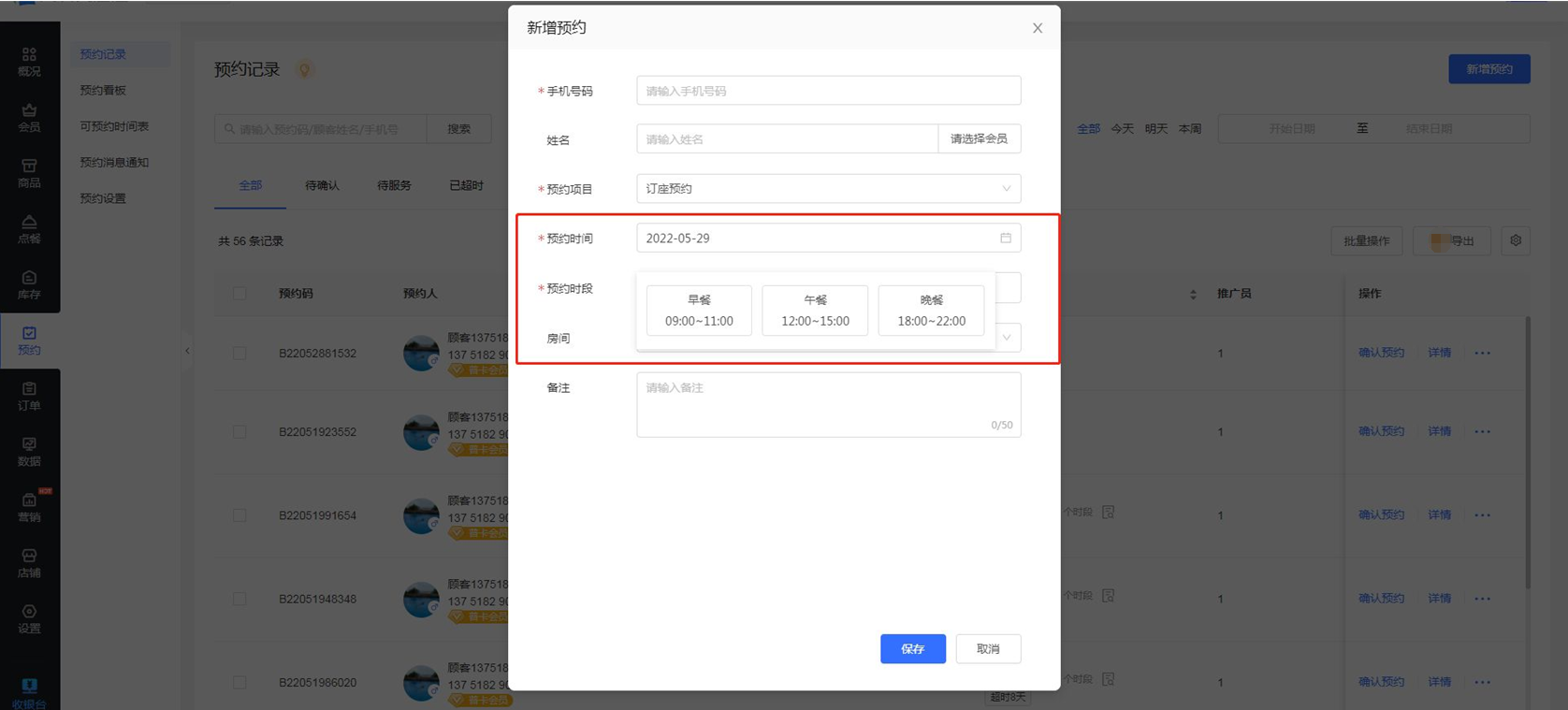The width and height of the screenshot is (1568, 710).
Task: Open 可预约时间表 in the submenu
Action: pyautogui.click(x=114, y=126)
